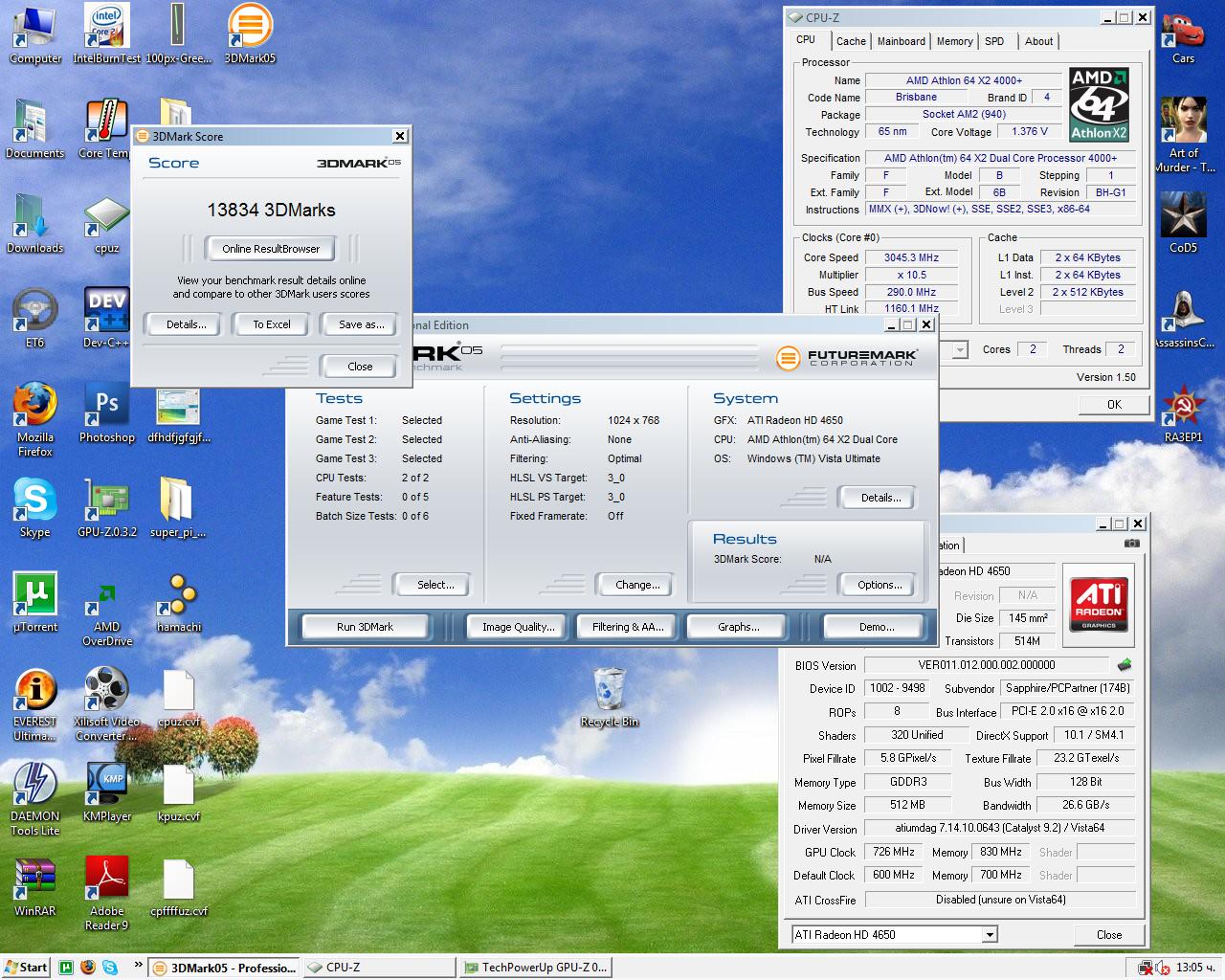
Task: Click Save as... in score dialog
Action: [x=361, y=324]
